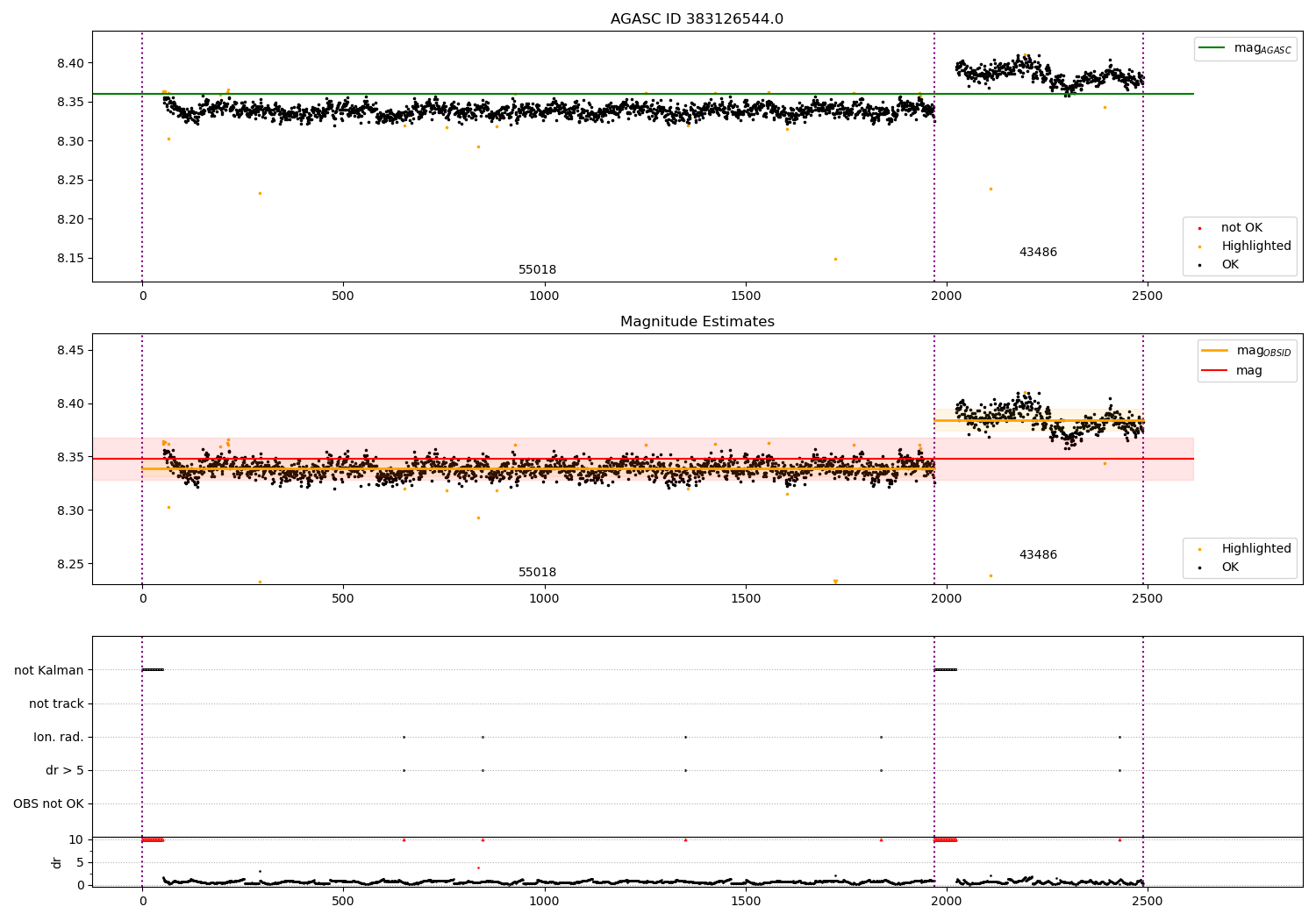1316x921 pixels.
Task: Click the '8.15' tick in the AGASC ID plot
Action: 70,258
